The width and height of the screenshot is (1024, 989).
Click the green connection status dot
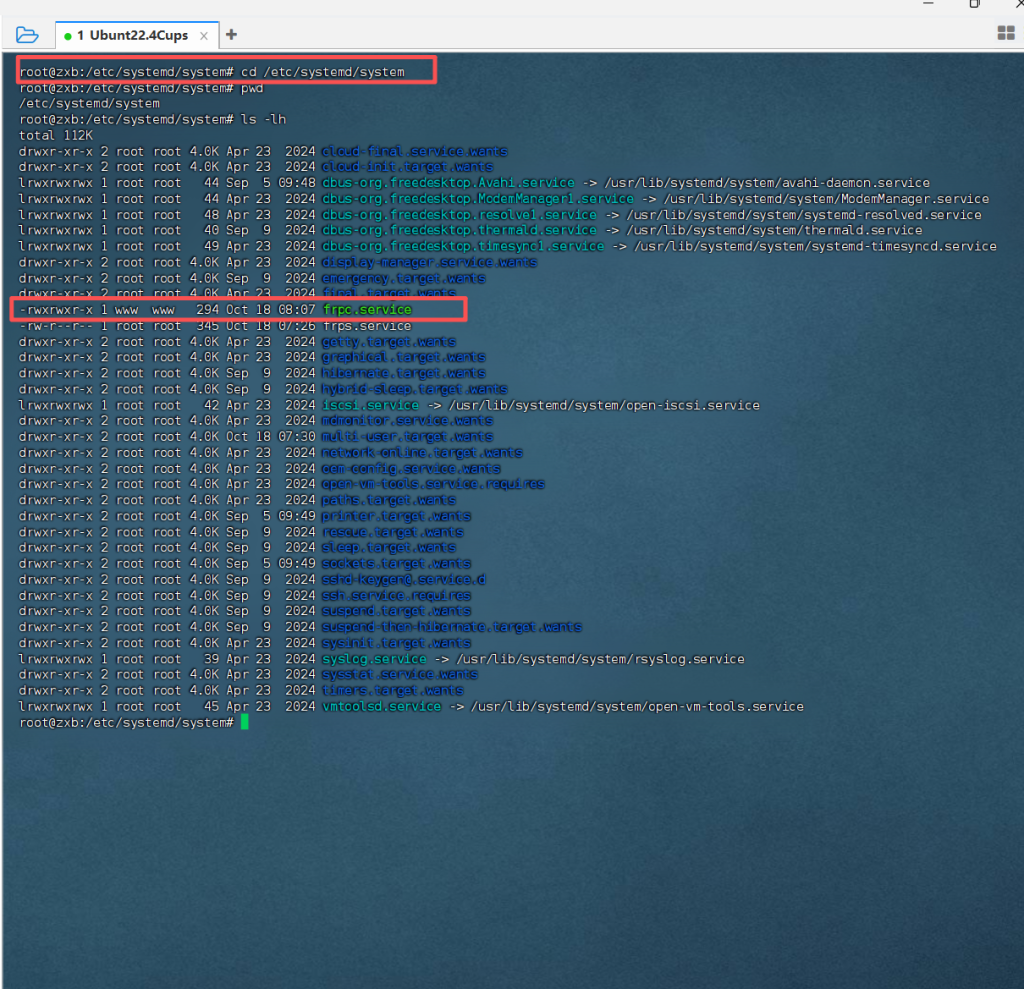67,36
